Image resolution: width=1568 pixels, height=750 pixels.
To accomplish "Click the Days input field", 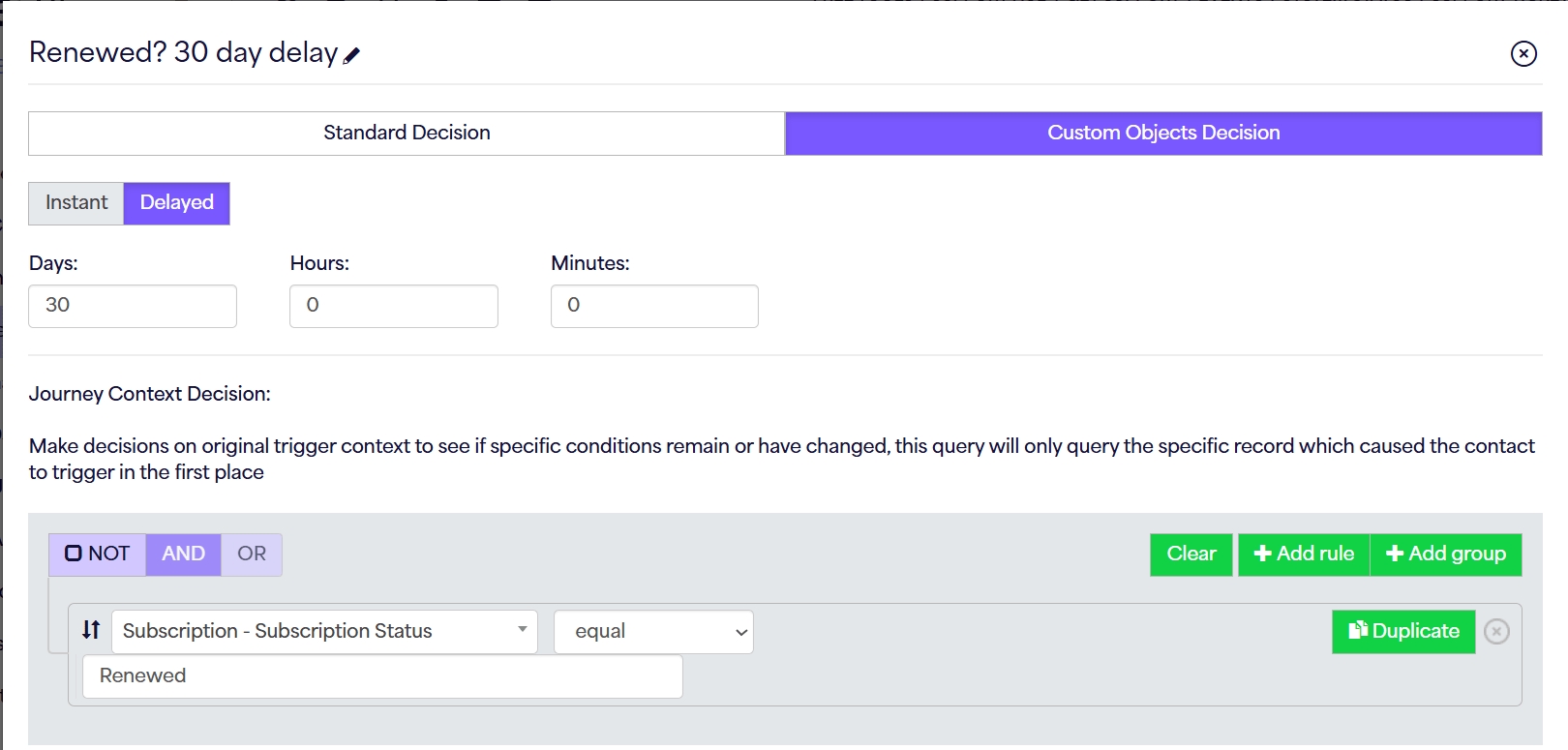I will pos(133,306).
